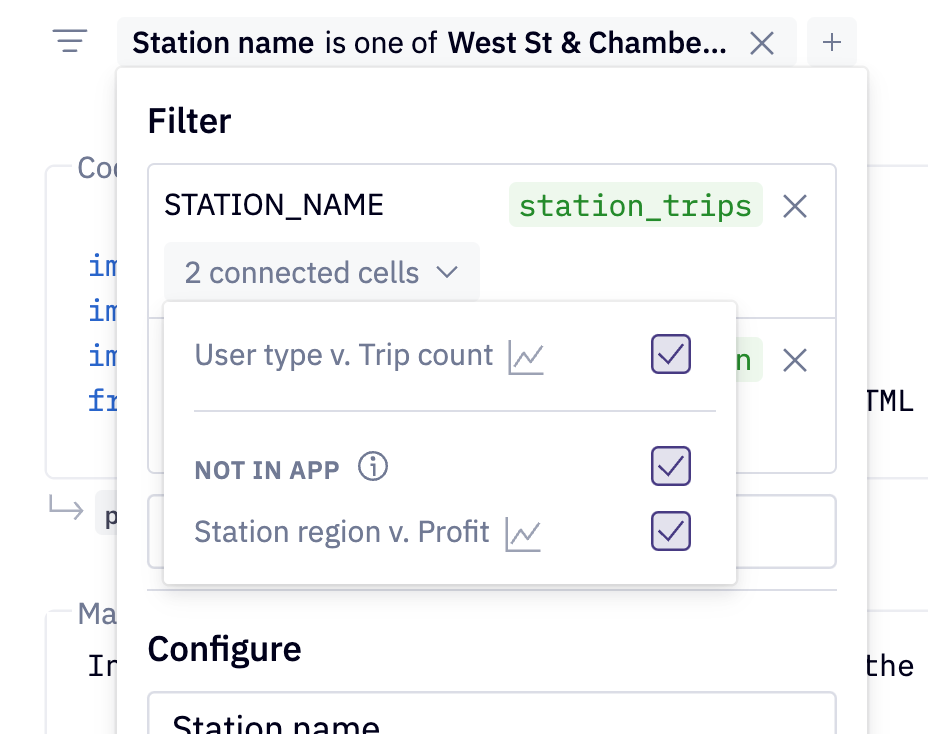Open the info icon next to NOT IN APP
This screenshot has height=734, width=928.
pyautogui.click(x=371, y=466)
